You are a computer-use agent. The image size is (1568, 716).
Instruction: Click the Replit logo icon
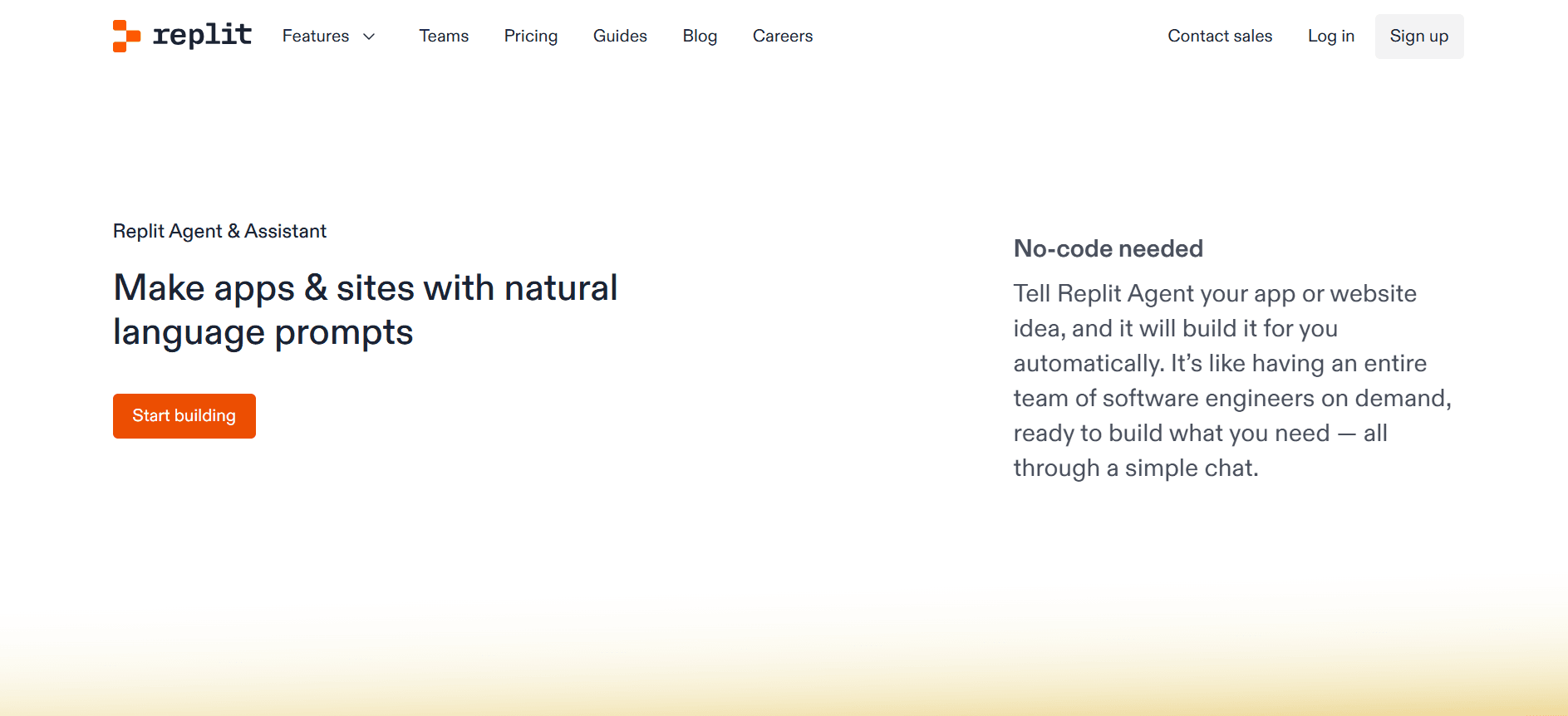[126, 36]
